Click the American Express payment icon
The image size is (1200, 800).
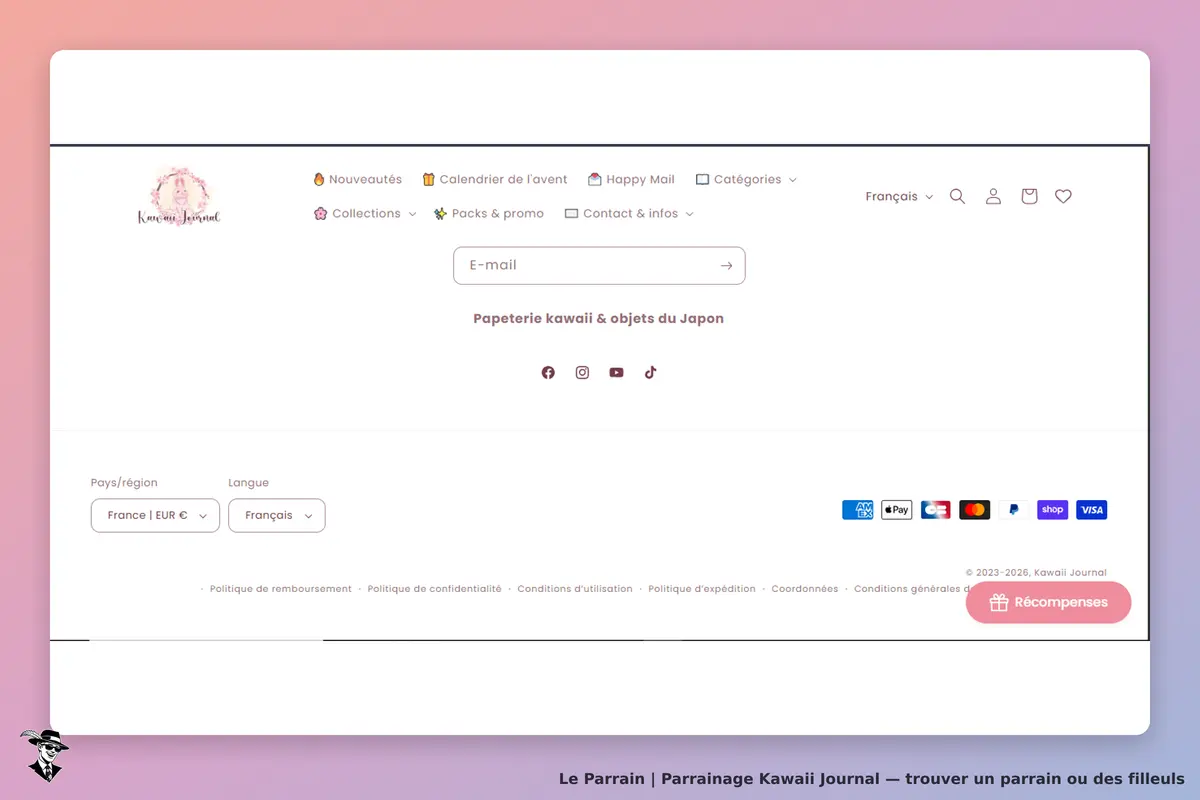(858, 510)
